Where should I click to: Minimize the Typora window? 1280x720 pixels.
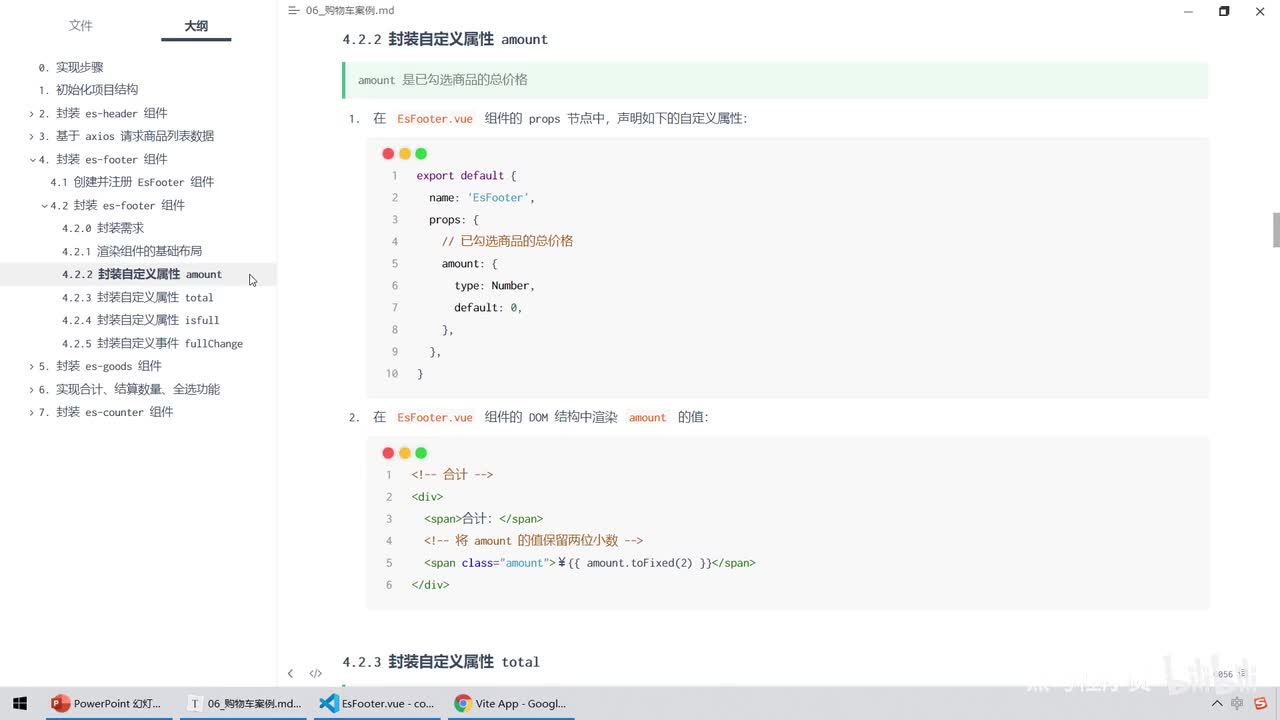[x=1188, y=11]
